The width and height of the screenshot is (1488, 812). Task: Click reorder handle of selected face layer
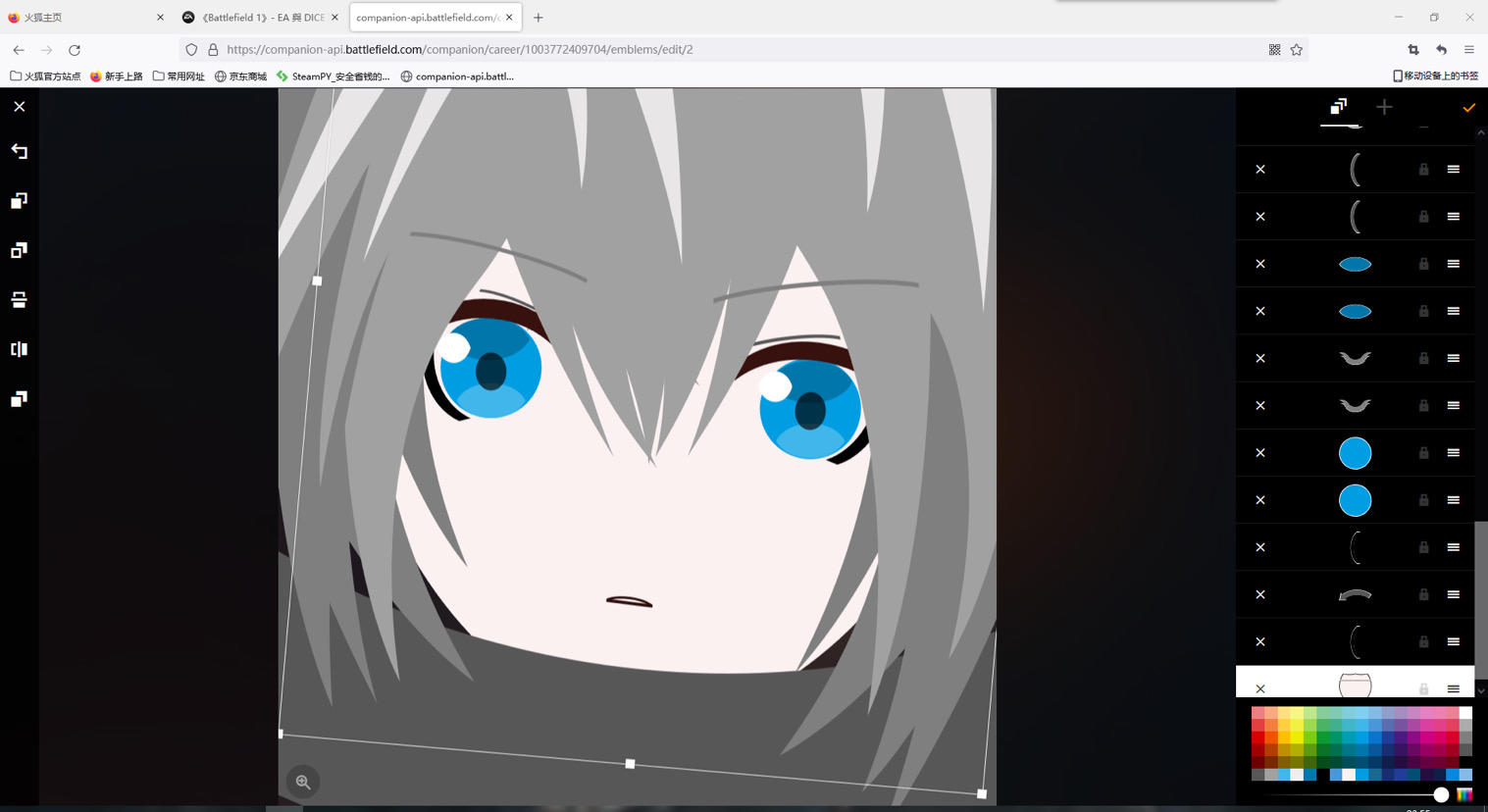[1454, 688]
